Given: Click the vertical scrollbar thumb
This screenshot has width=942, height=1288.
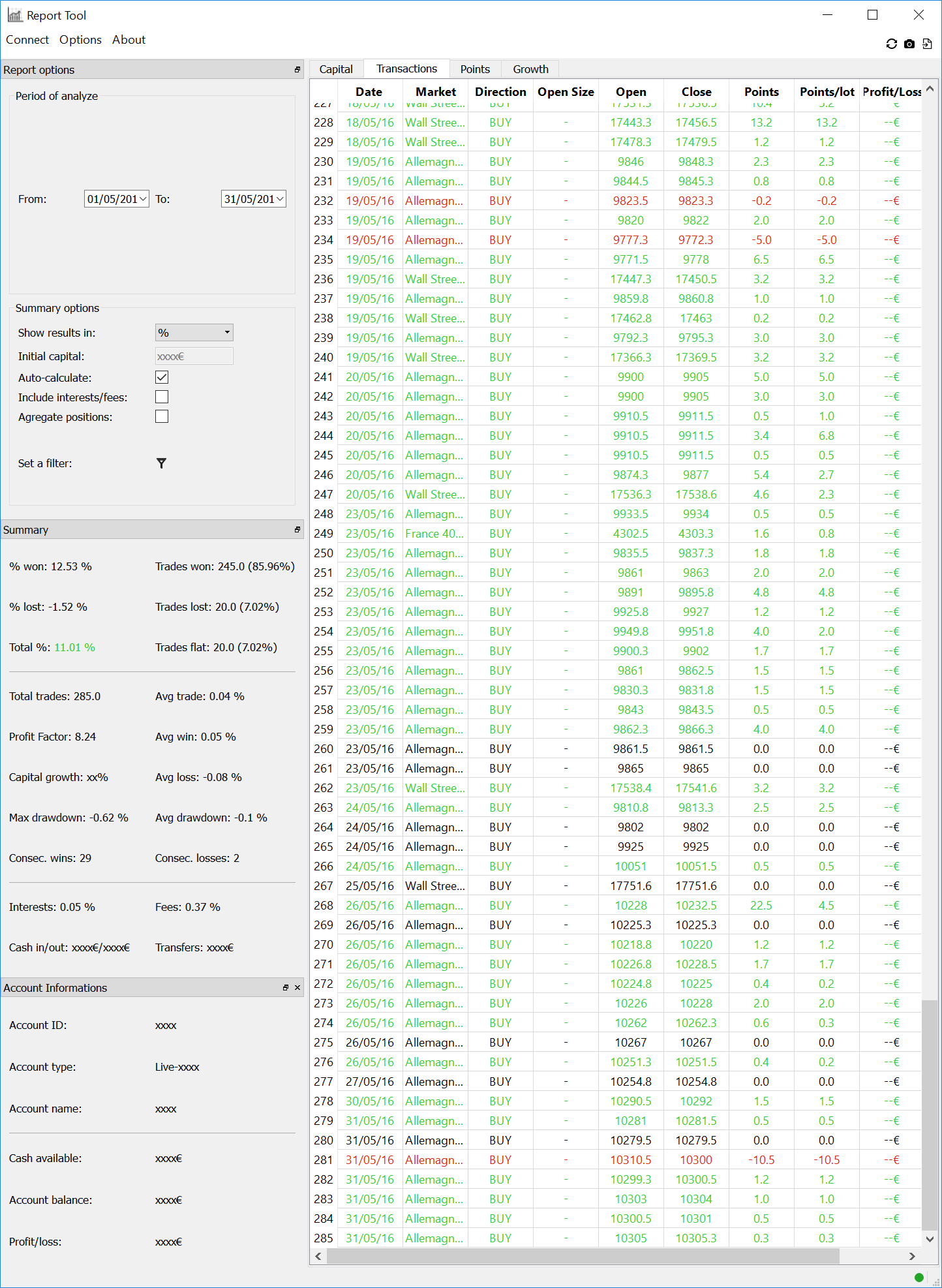Looking at the screenshot, I should [930, 1115].
